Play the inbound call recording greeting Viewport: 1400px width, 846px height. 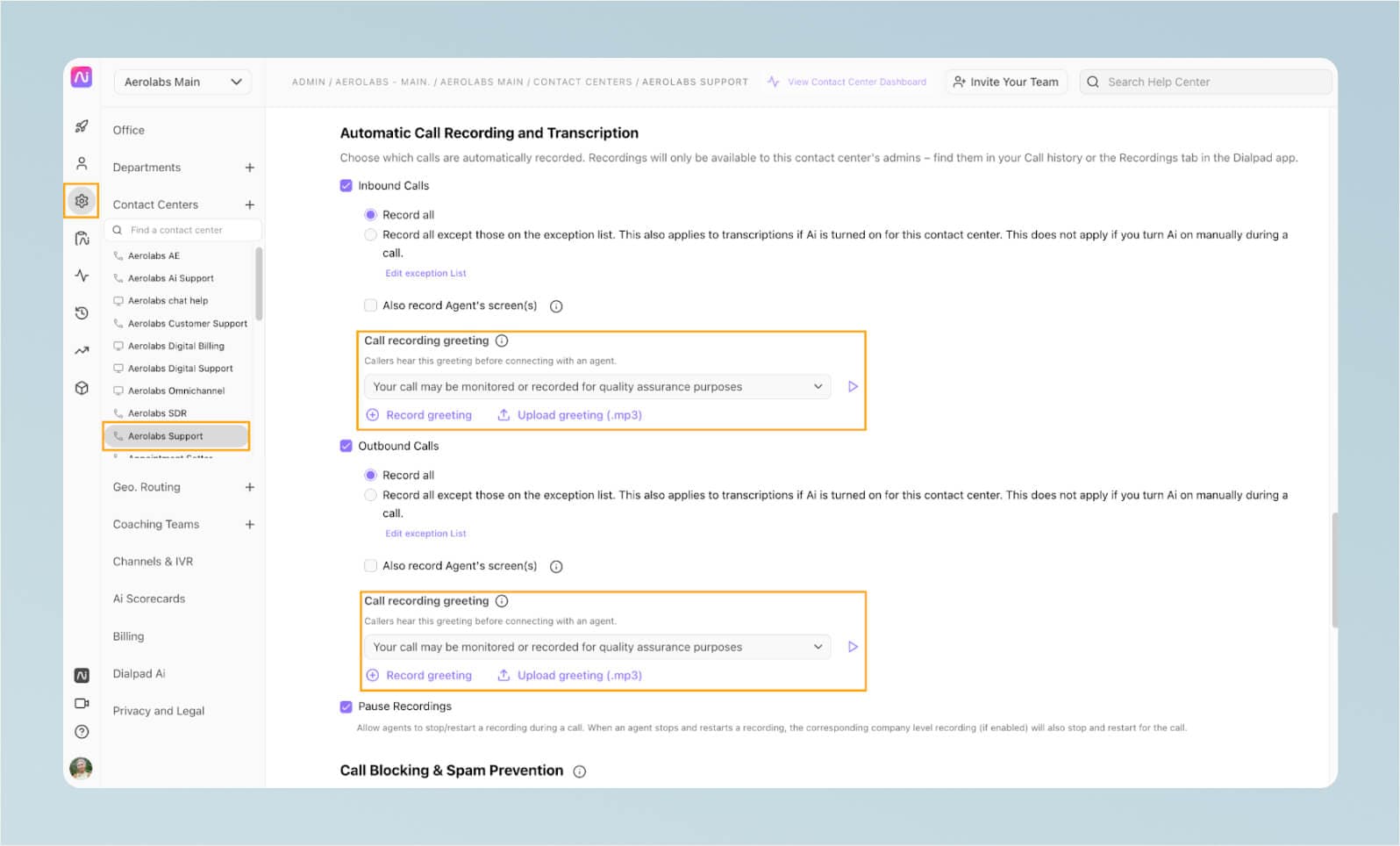(853, 387)
